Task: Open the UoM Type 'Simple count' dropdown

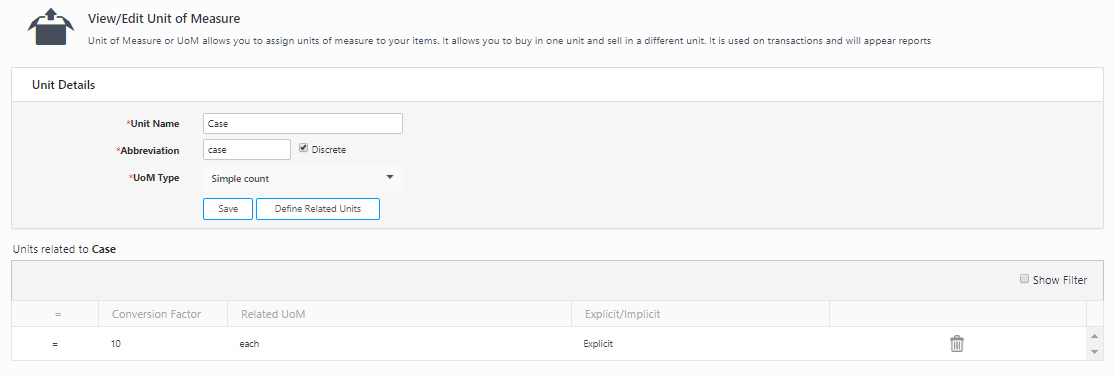Action: click(303, 179)
